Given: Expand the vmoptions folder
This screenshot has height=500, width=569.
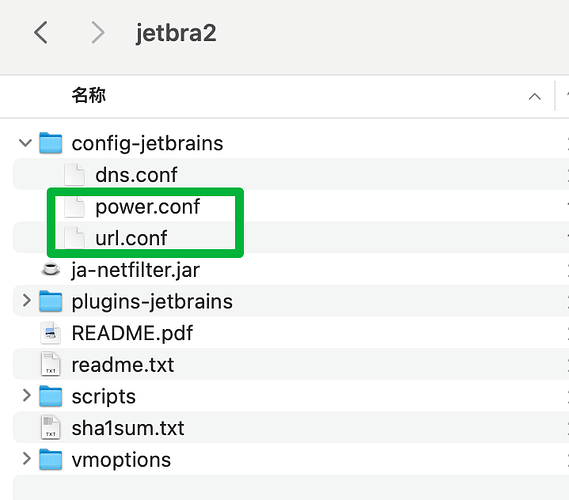Looking at the screenshot, I should (26, 459).
